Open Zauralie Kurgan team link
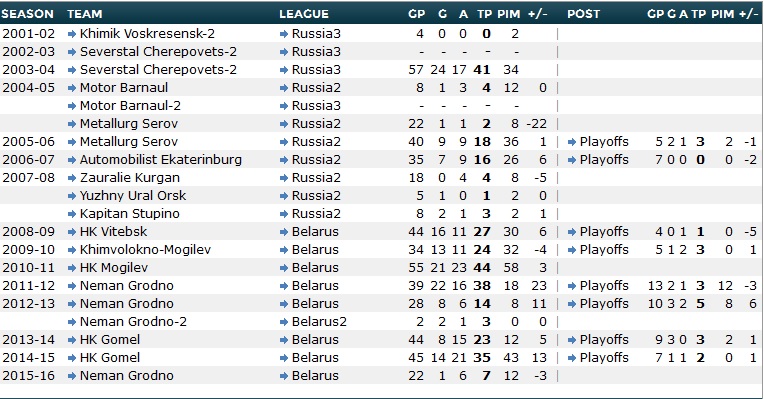The width and height of the screenshot is (764, 399). tap(130, 178)
